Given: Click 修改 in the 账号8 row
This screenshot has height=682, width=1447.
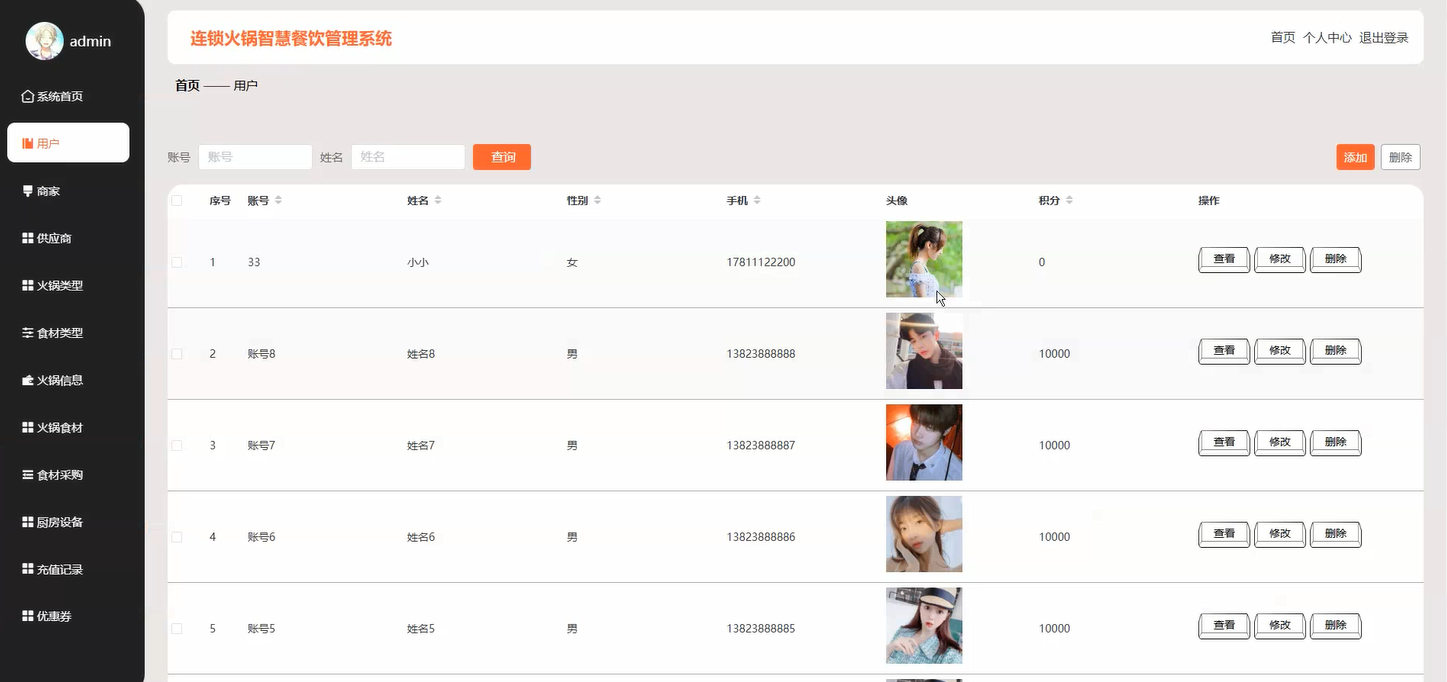Looking at the screenshot, I should point(1280,352).
